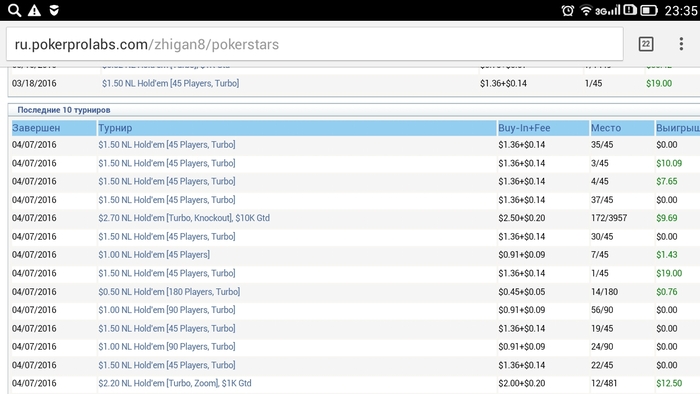The width and height of the screenshot is (700, 394).
Task: Sort by the Выигрыш column header
Action: pyautogui.click(x=677, y=128)
